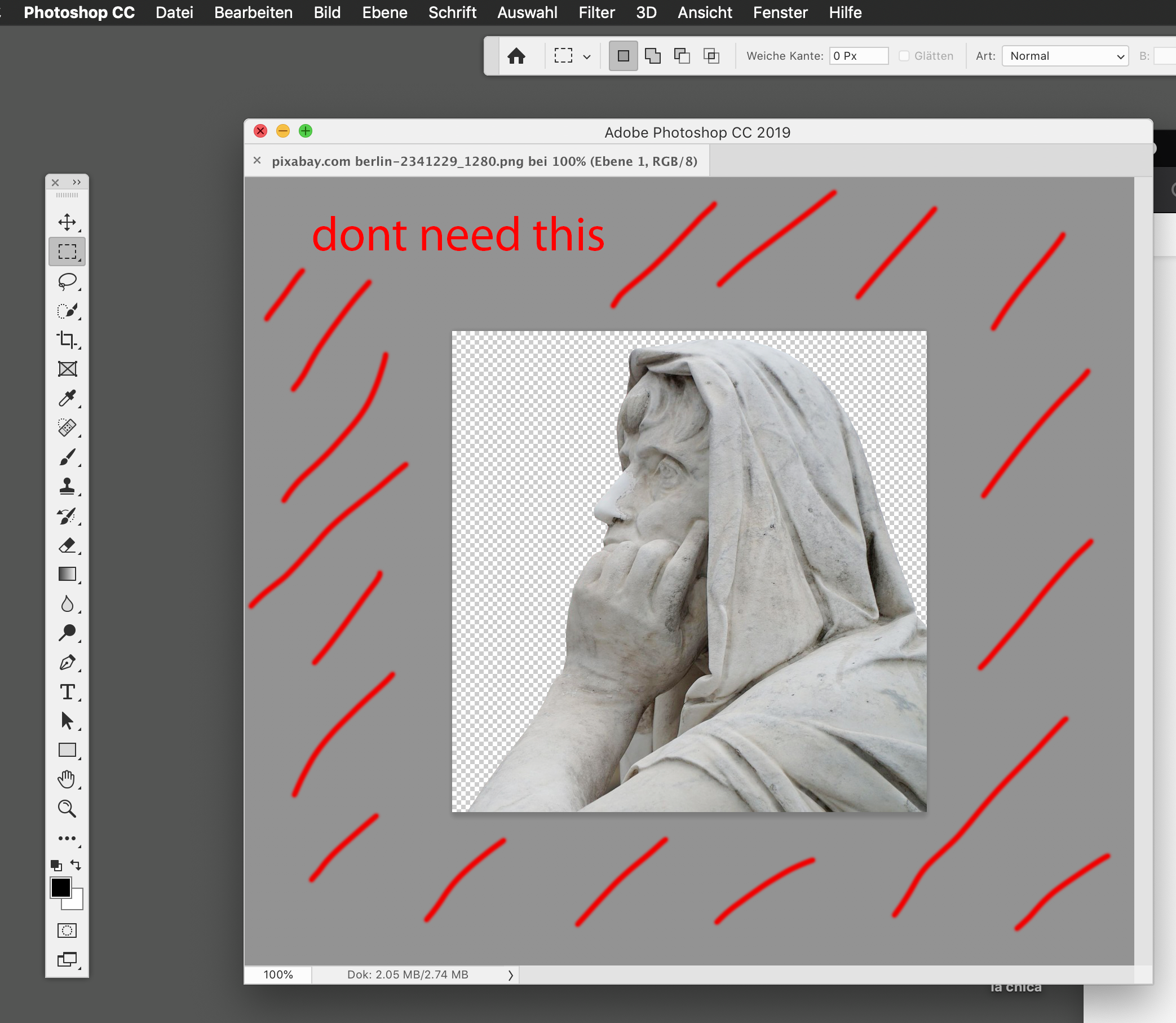The width and height of the screenshot is (1176, 1023).
Task: Select the Clone Stamp tool
Action: coord(67,486)
